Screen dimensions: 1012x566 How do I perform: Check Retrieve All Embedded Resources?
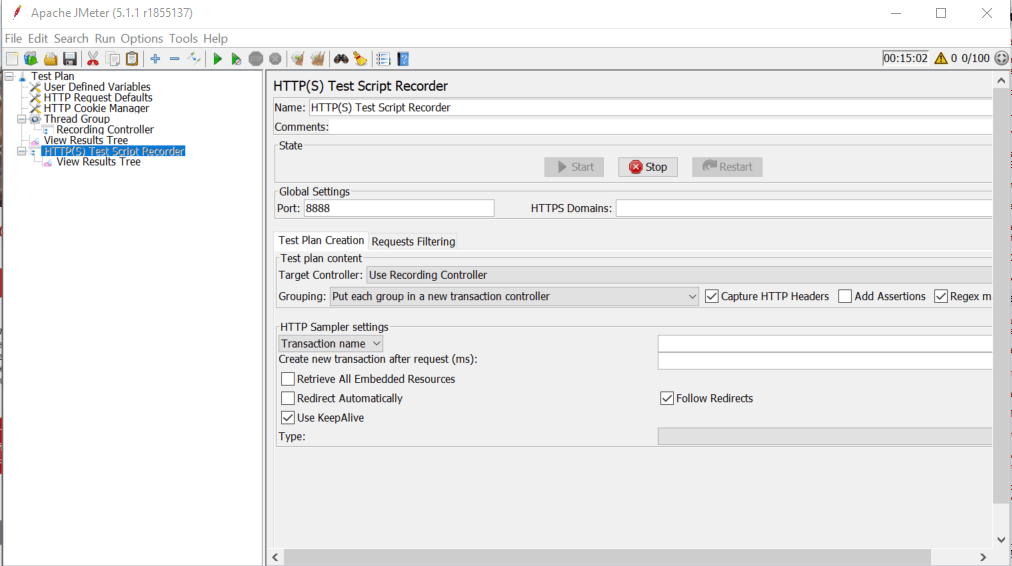coord(288,379)
